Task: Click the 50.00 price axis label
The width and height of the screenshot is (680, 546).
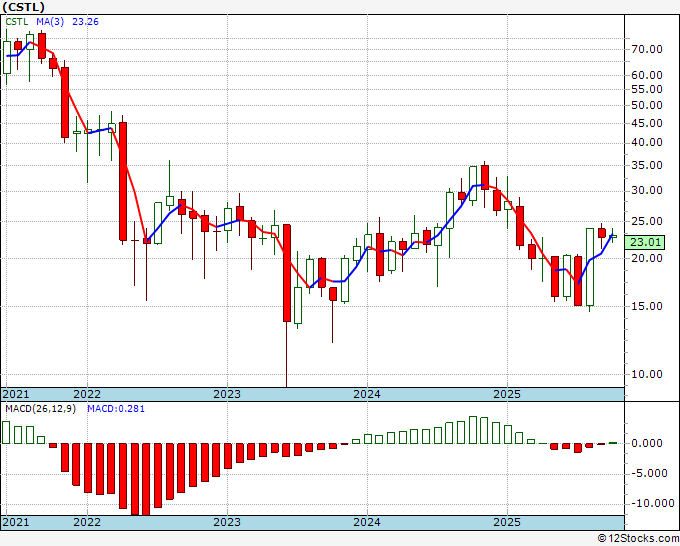Action: 647,105
